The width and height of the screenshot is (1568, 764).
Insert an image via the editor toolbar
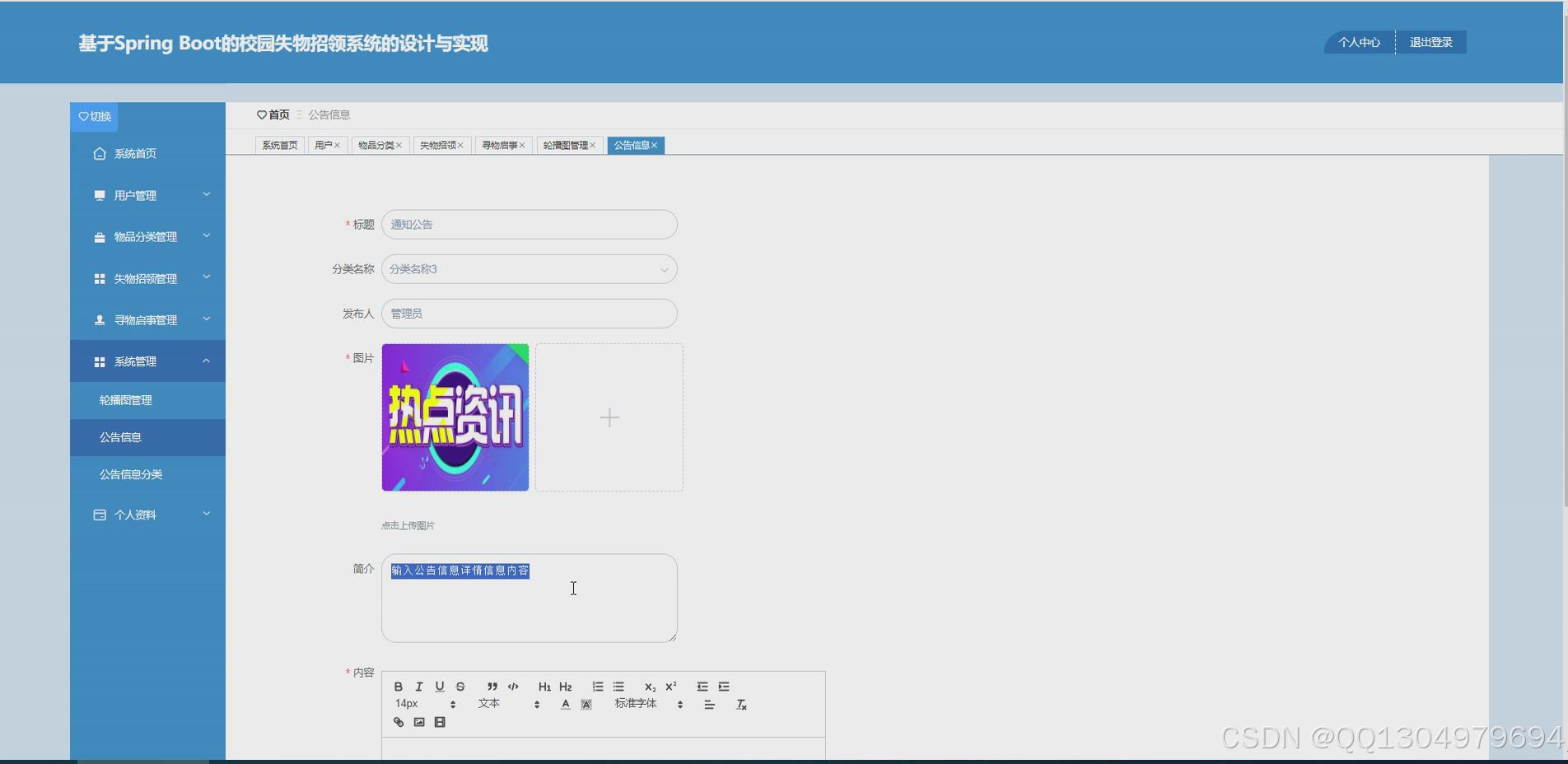(x=419, y=722)
